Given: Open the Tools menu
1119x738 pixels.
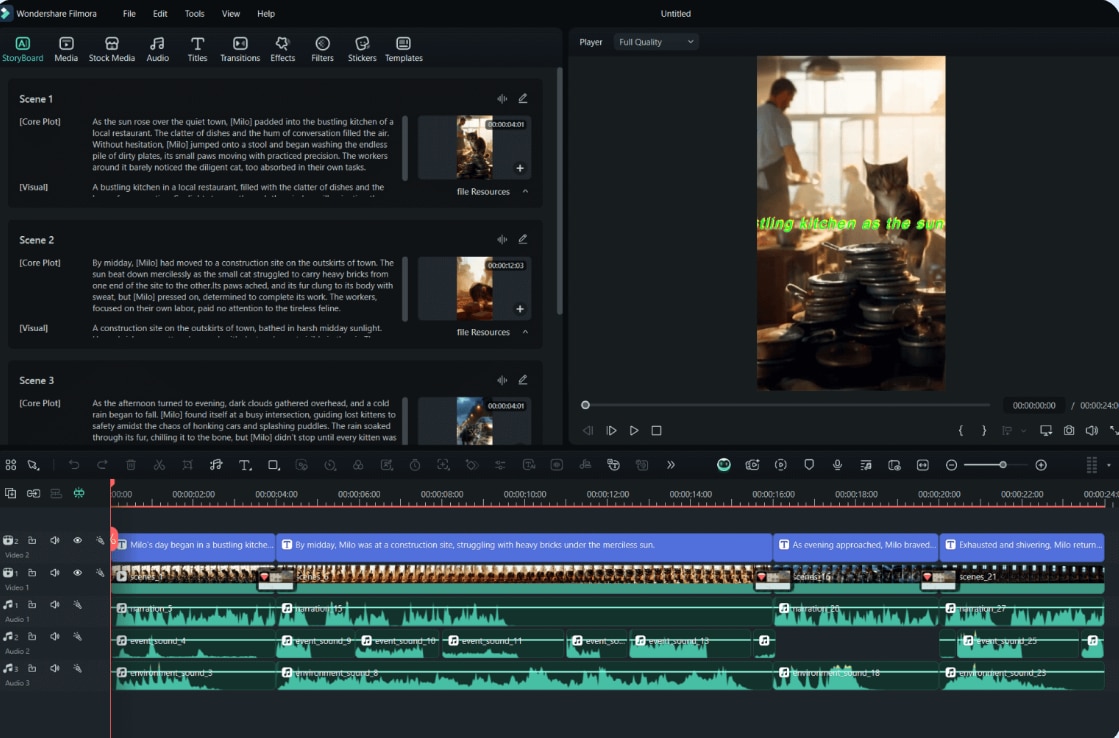Looking at the screenshot, I should click(x=194, y=14).
